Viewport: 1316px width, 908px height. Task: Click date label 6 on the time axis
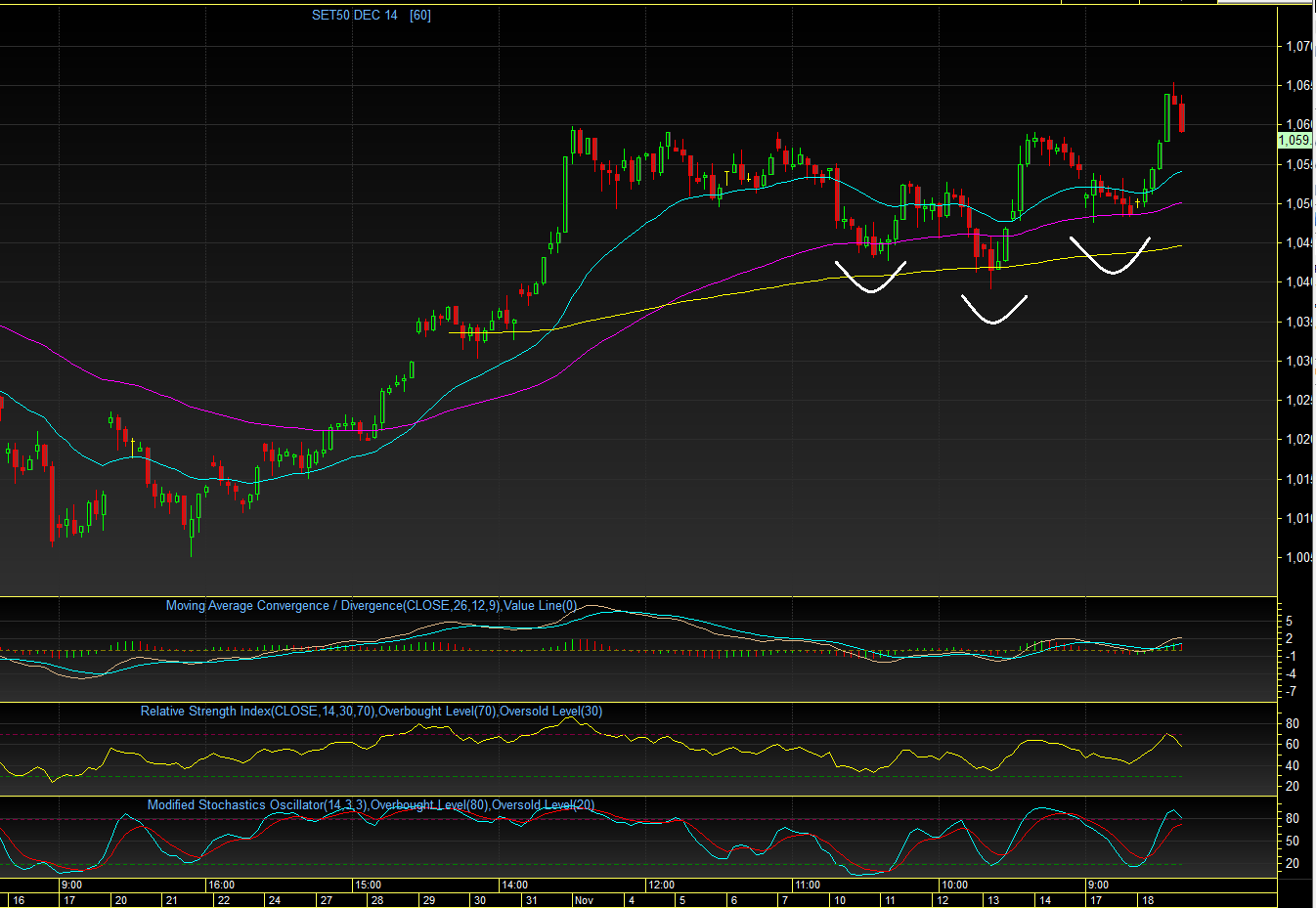pyautogui.click(x=734, y=900)
